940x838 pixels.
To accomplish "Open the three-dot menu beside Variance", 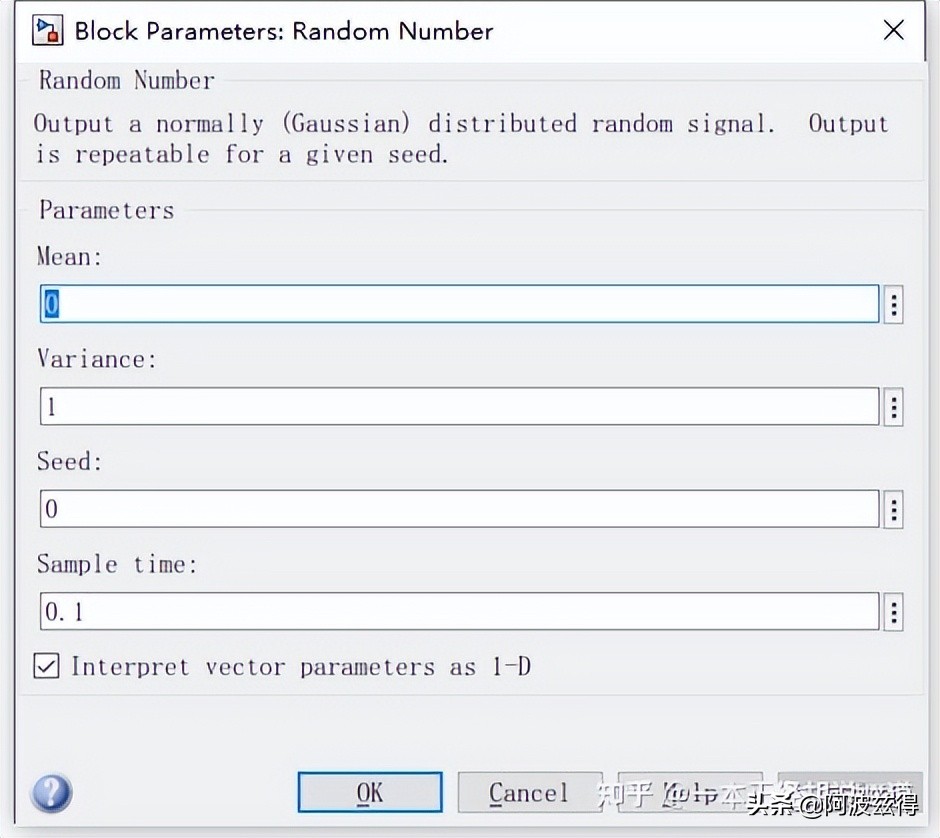I will click(894, 407).
